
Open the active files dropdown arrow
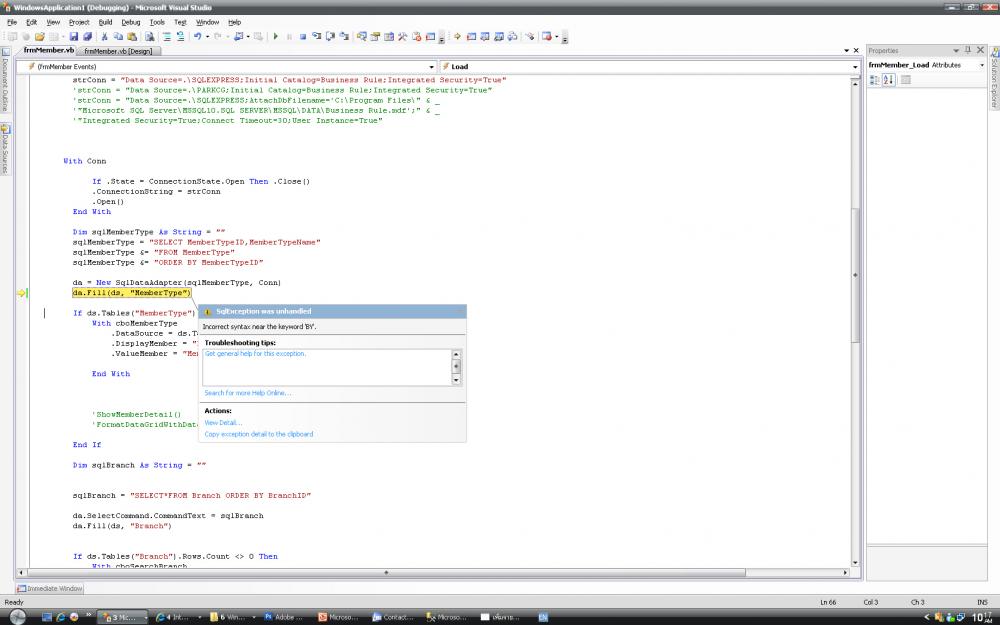[x=846, y=50]
